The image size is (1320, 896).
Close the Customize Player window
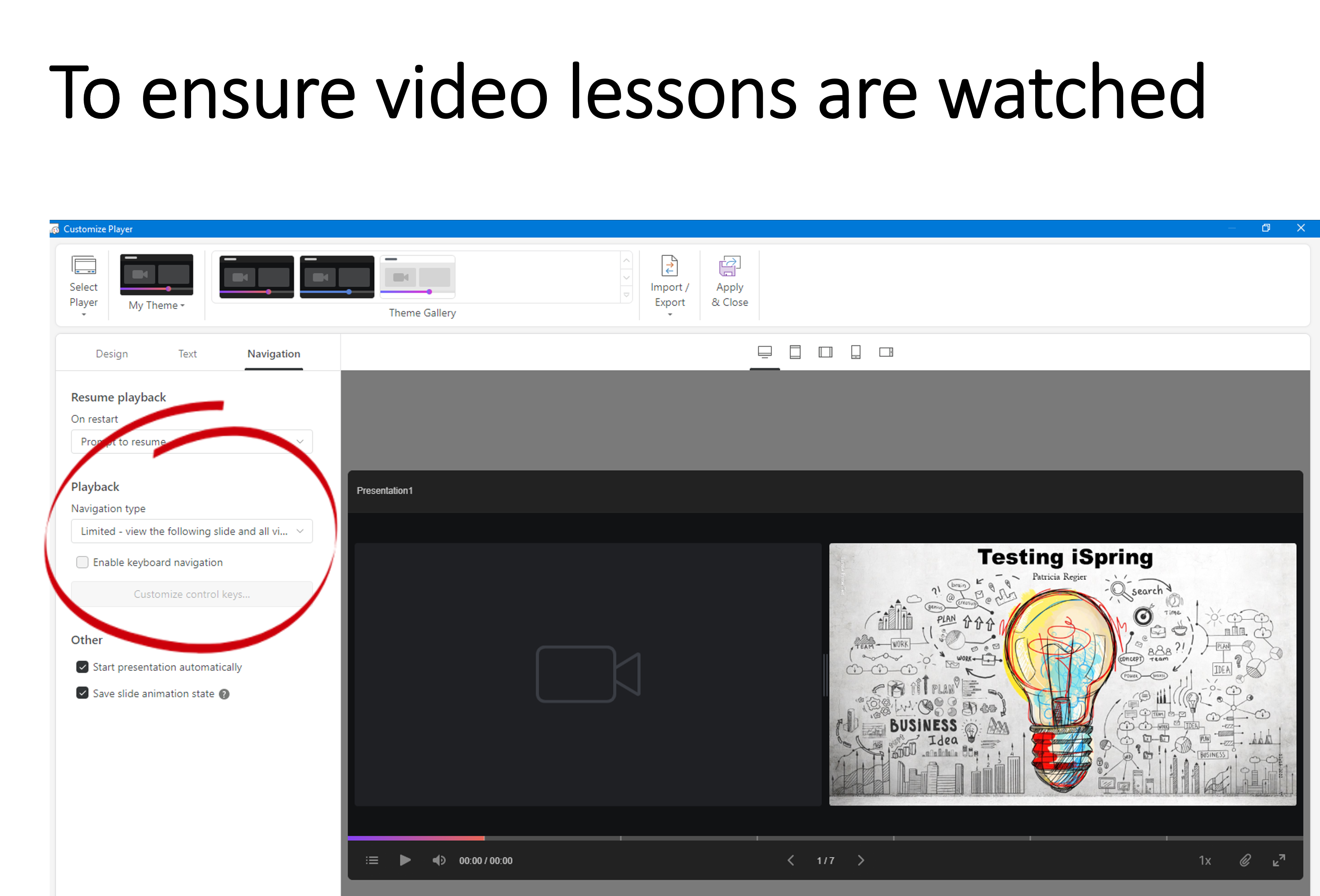point(1301,228)
